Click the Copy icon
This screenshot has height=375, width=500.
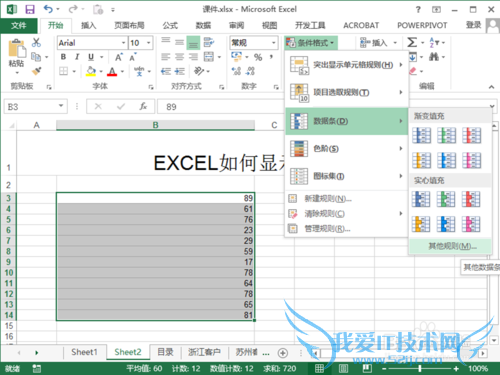coord(36,57)
